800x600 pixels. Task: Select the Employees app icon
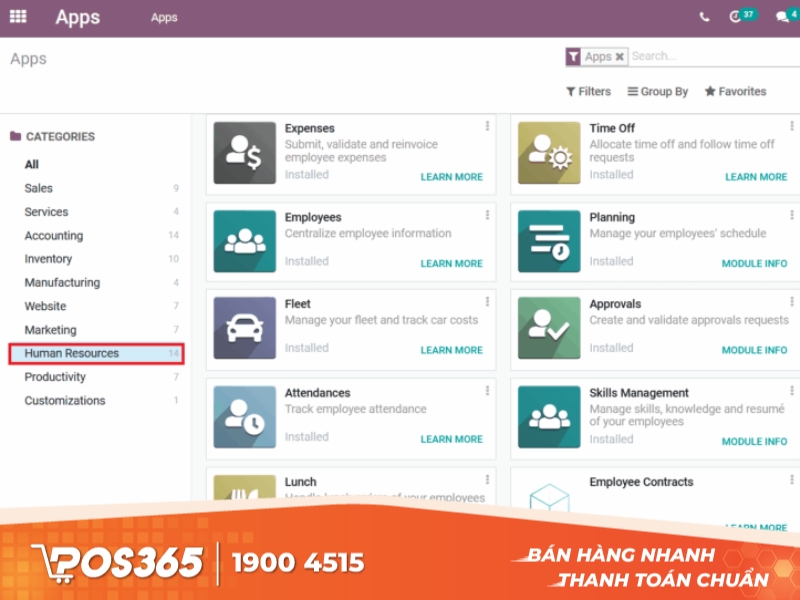244,239
